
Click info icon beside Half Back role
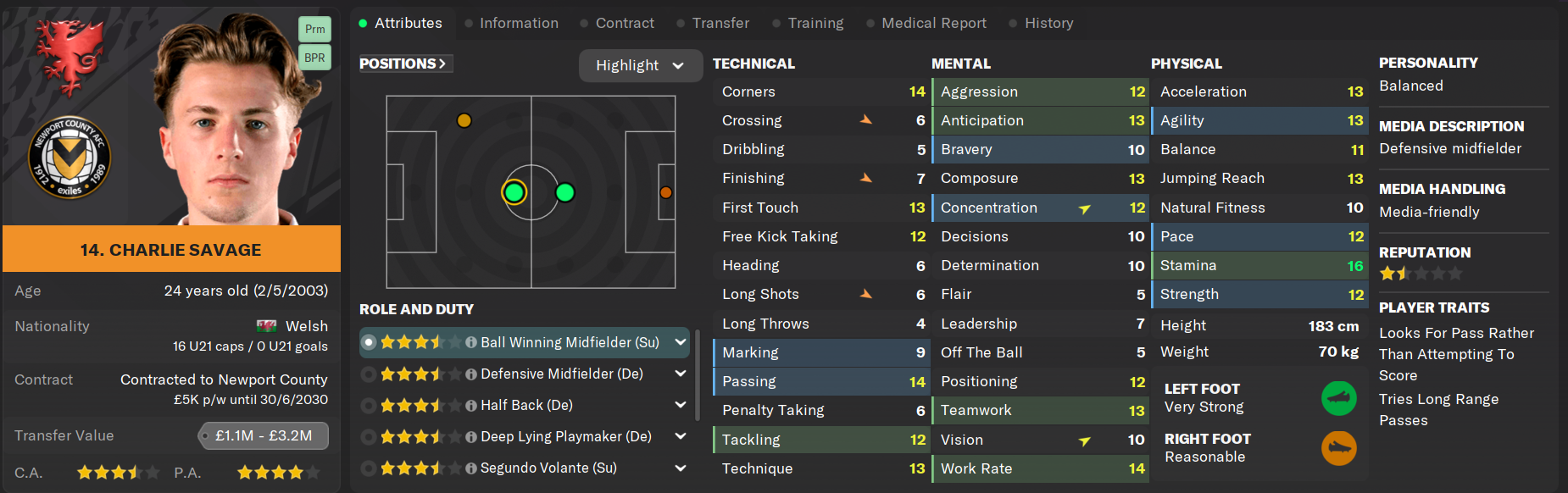pos(471,406)
